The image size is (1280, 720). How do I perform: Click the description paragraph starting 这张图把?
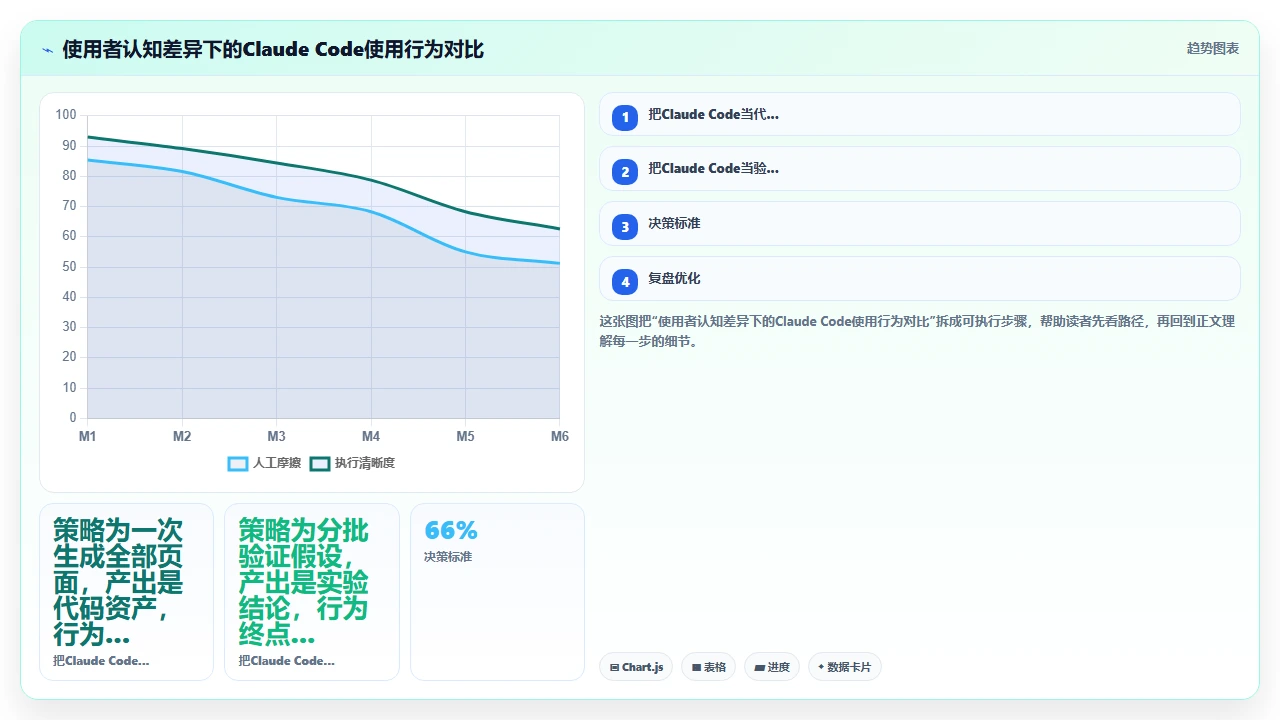[x=917, y=331]
